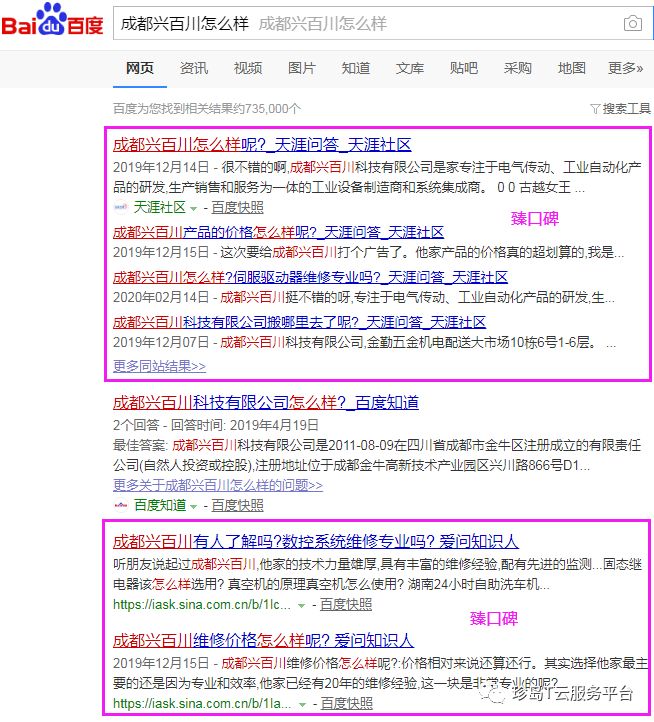Click 百度快照 after iask.sina.com.cn/b/1la
The image size is (654, 722).
pyautogui.click(x=346, y=704)
